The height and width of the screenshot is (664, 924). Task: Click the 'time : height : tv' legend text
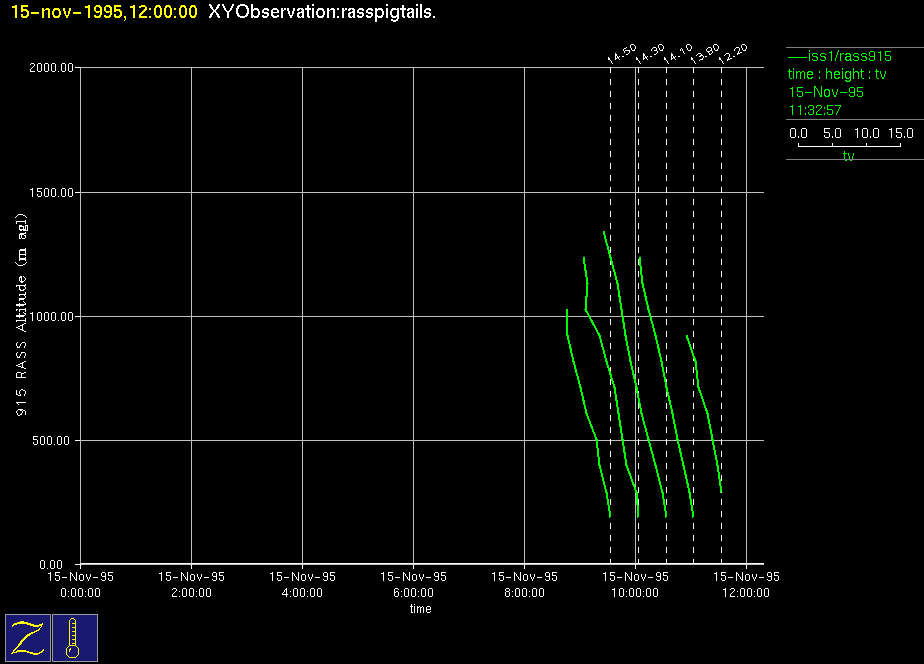[x=837, y=75]
